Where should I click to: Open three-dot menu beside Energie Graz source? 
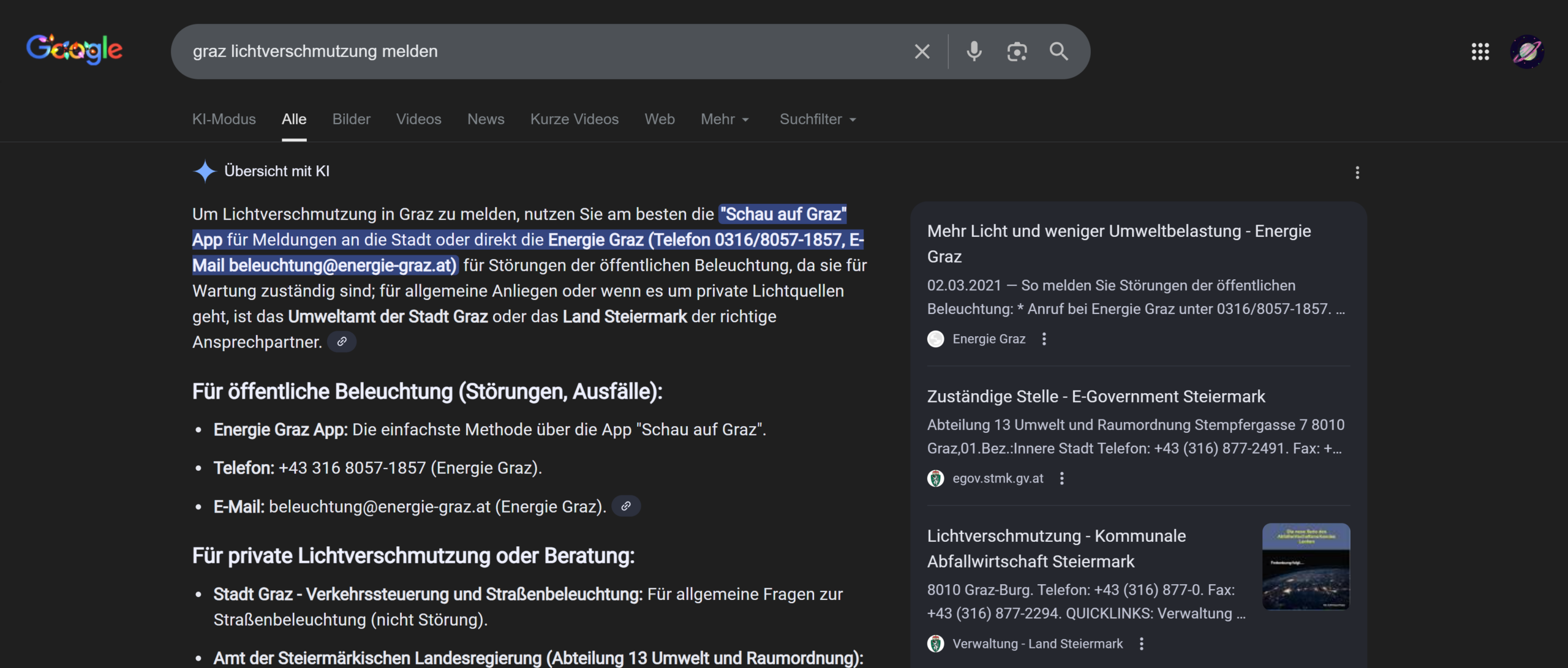click(x=1044, y=339)
